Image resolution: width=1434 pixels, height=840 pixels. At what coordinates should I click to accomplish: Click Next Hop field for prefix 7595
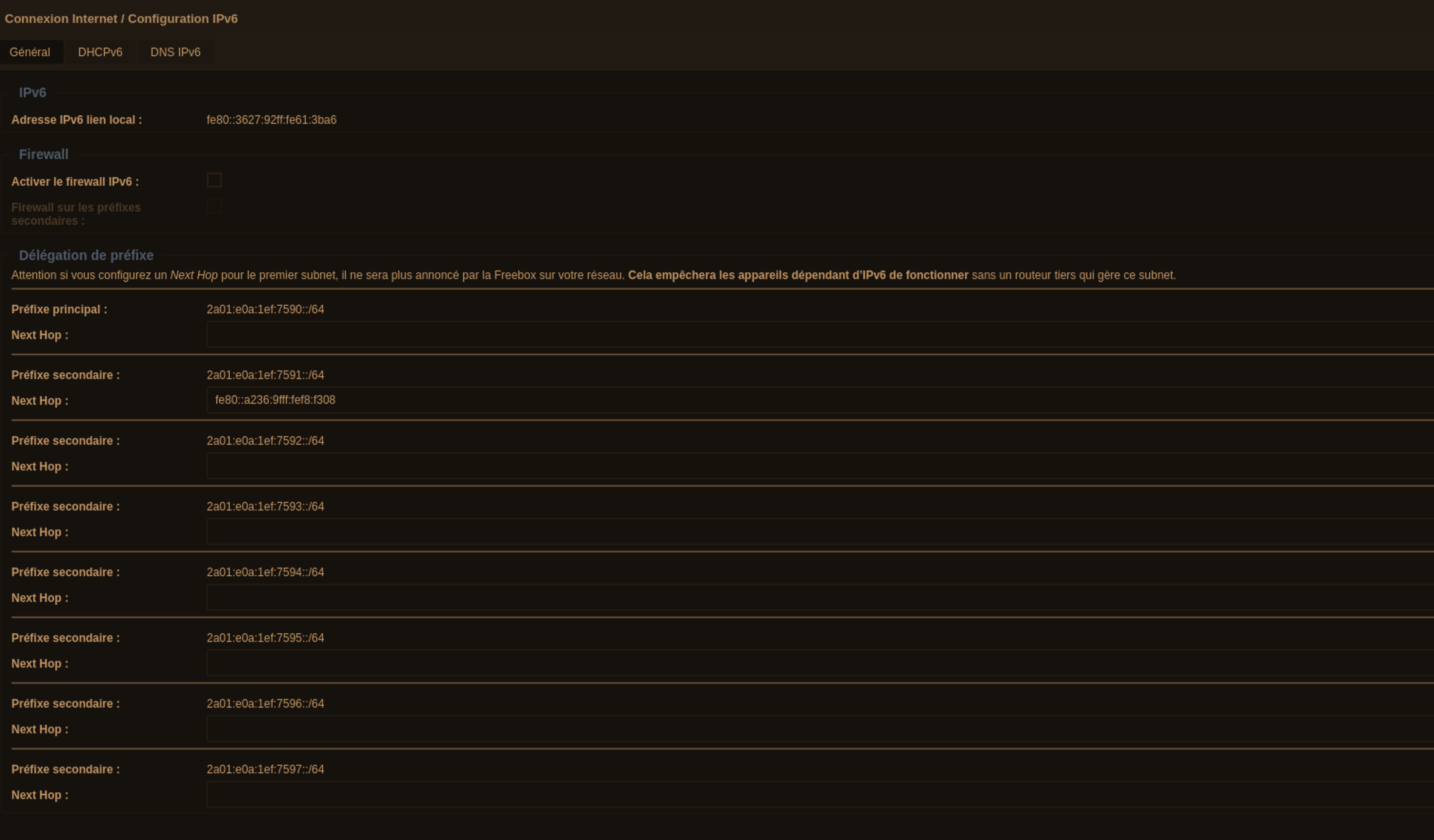point(820,663)
